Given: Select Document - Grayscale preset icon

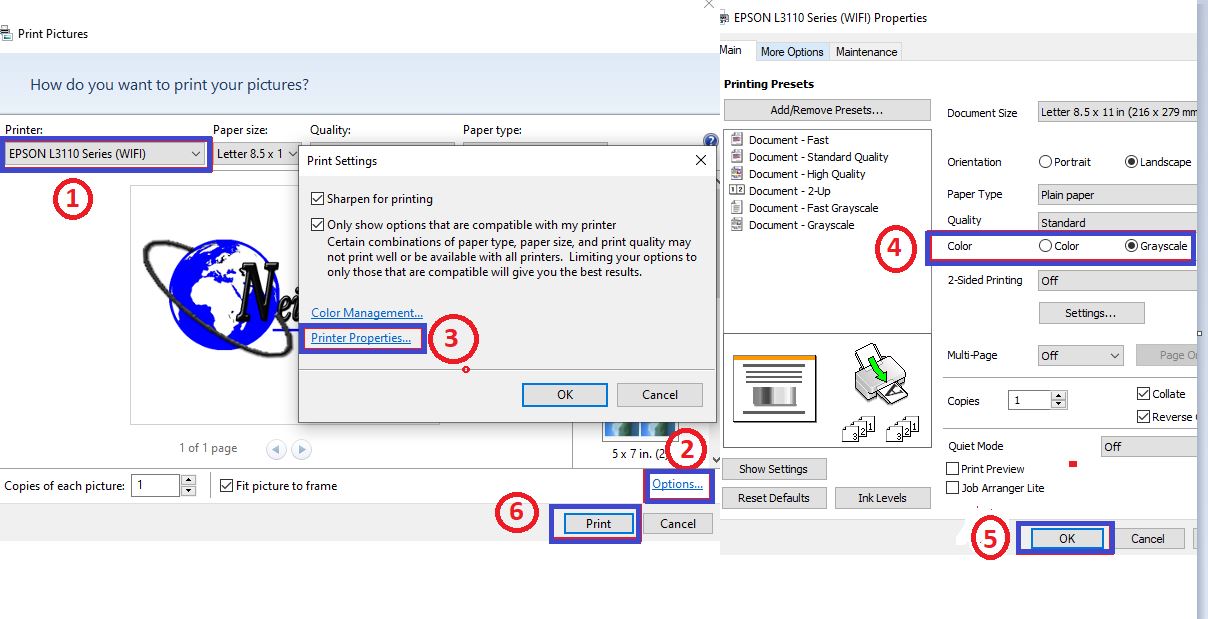Looking at the screenshot, I should [x=737, y=224].
